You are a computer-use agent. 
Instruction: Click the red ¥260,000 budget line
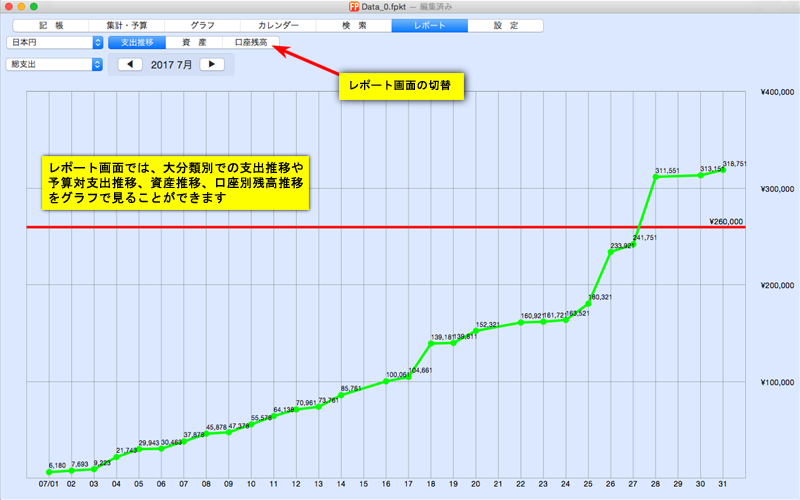pos(400,228)
